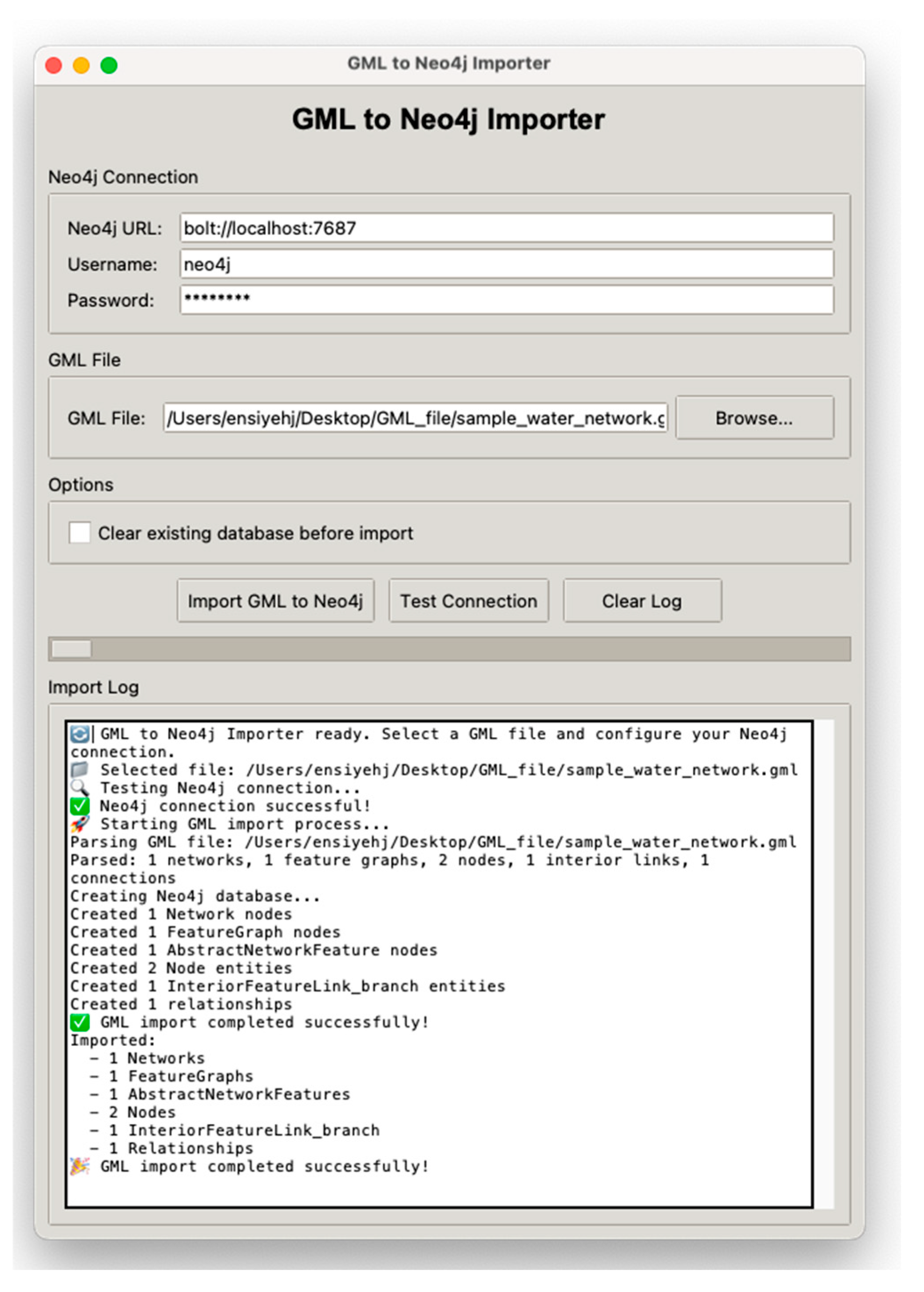Focus the Username input field

[506, 264]
